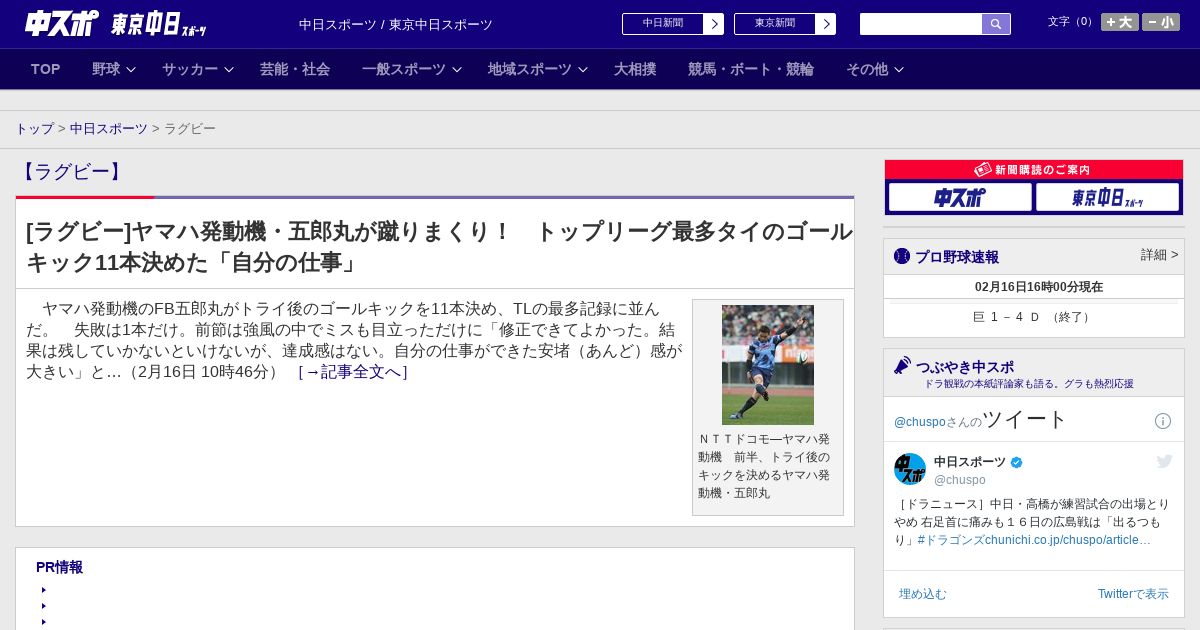Open the 五郎丸 goal kick article headline
The width and height of the screenshot is (1200, 630).
click(439, 247)
